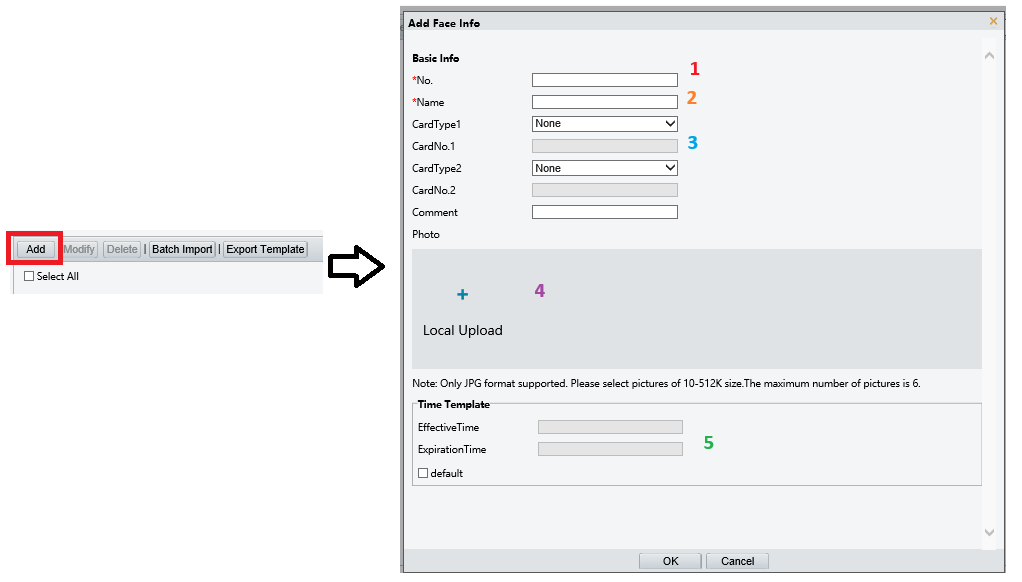Image resolution: width=1022 pixels, height=582 pixels.
Task: Focus the No. input field
Action: click(x=605, y=80)
